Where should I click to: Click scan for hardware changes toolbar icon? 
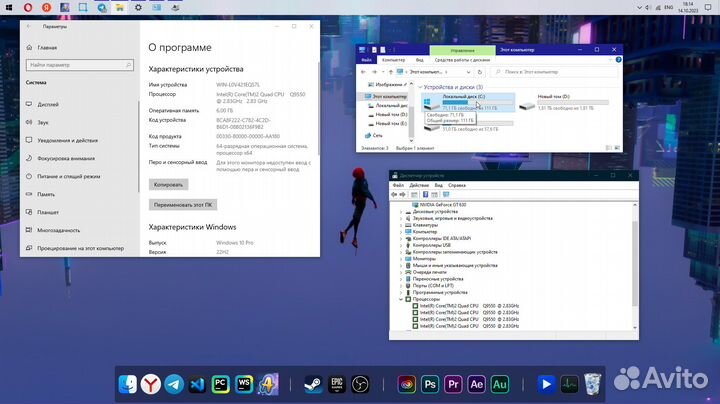point(446,195)
